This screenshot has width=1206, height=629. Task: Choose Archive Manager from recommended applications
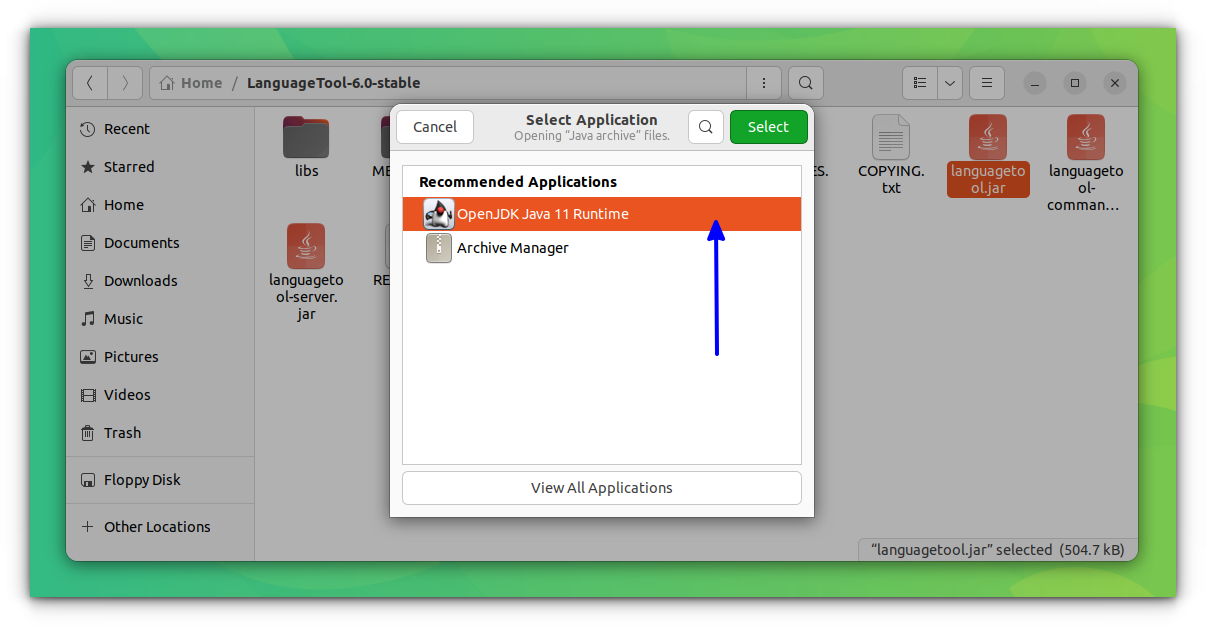pyautogui.click(x=512, y=247)
